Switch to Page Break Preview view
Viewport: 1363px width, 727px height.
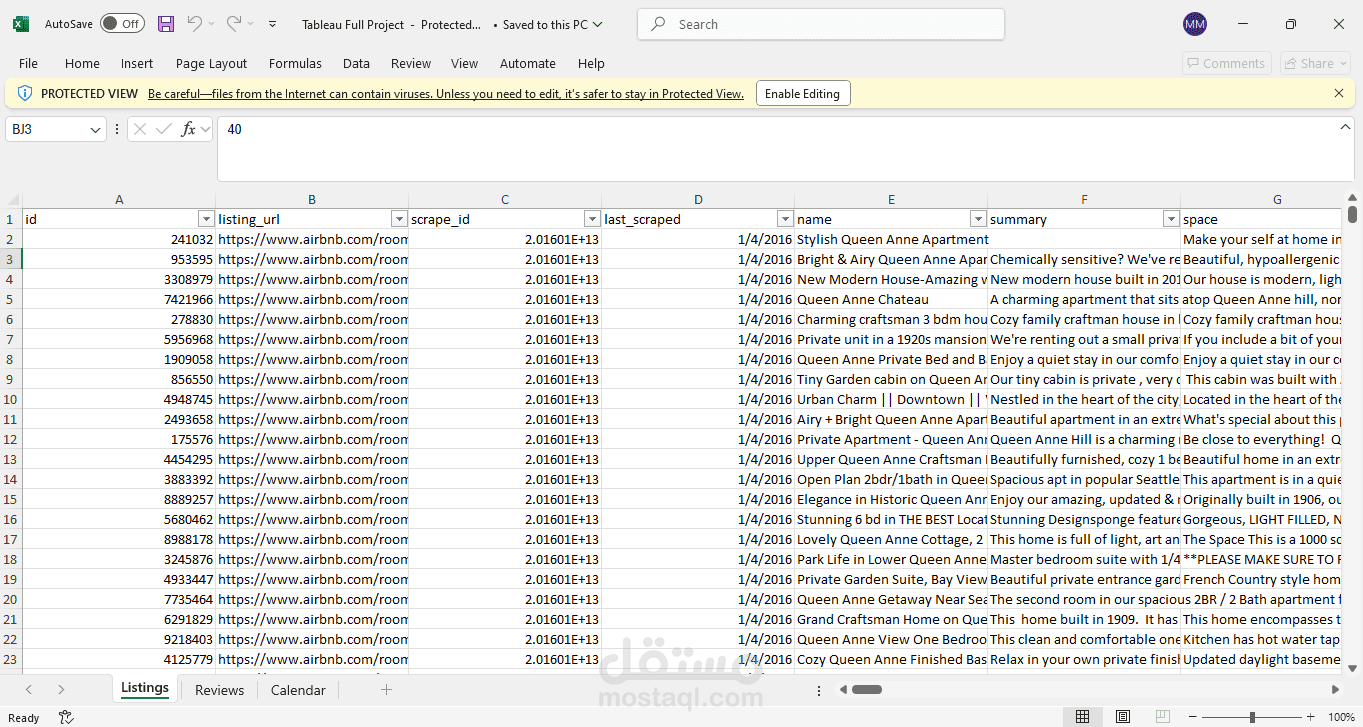(x=1162, y=717)
